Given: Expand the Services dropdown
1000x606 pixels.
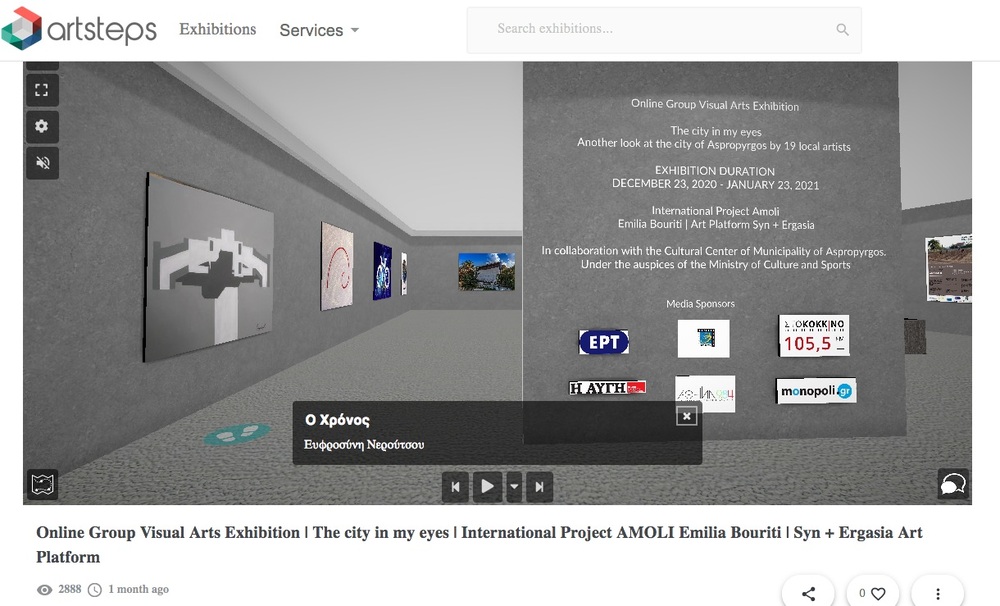Looking at the screenshot, I should point(319,30).
